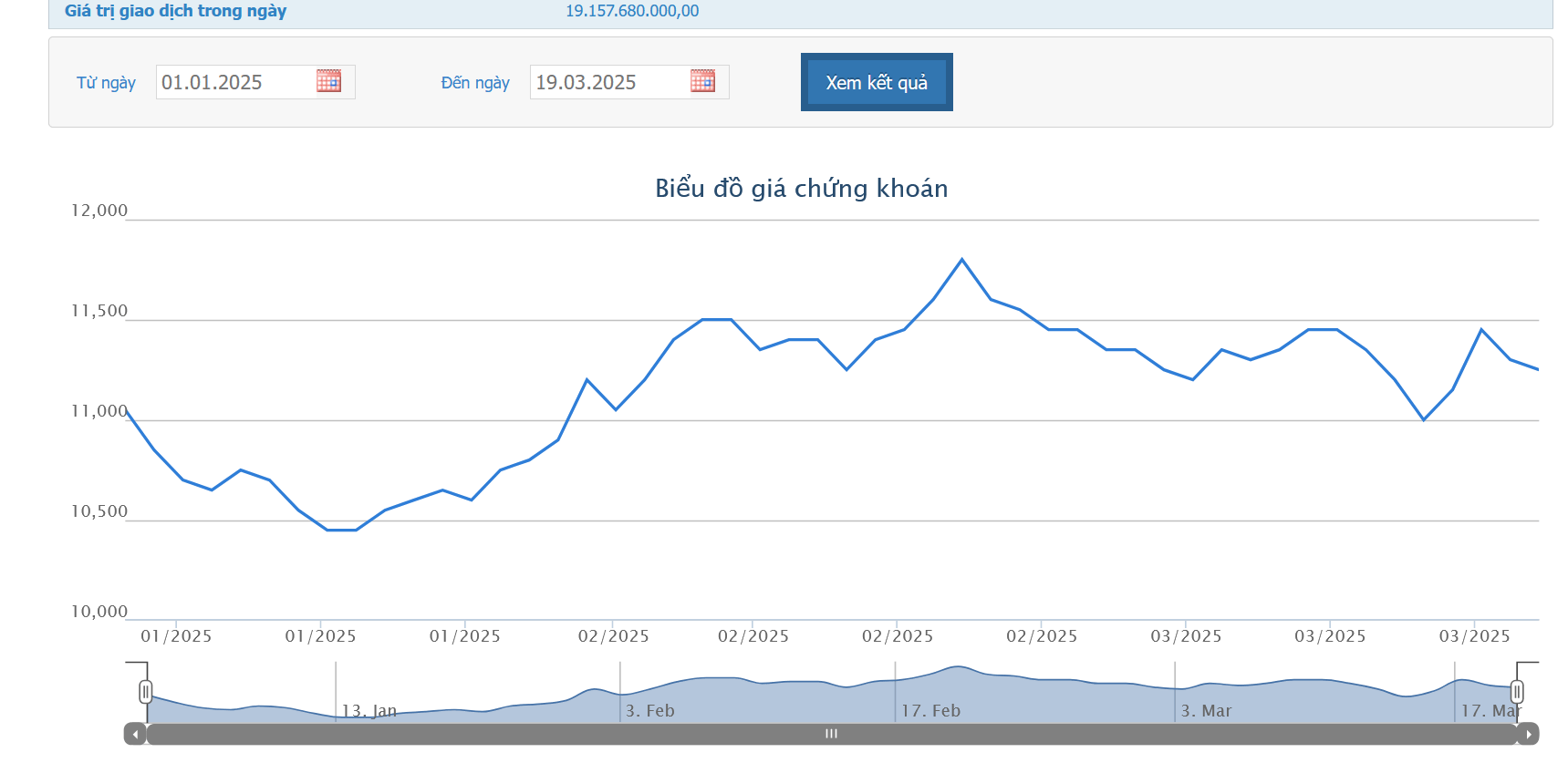Click the trading value 19.157.680.000,00

631,11
